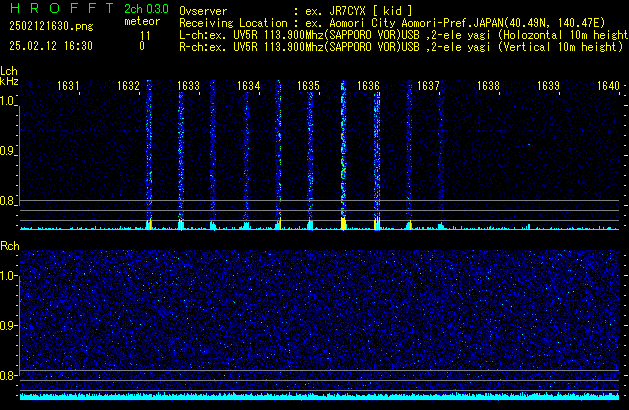This screenshot has width=629, height=410.
Task: Click the 1638 time marker
Action: (x=488, y=86)
